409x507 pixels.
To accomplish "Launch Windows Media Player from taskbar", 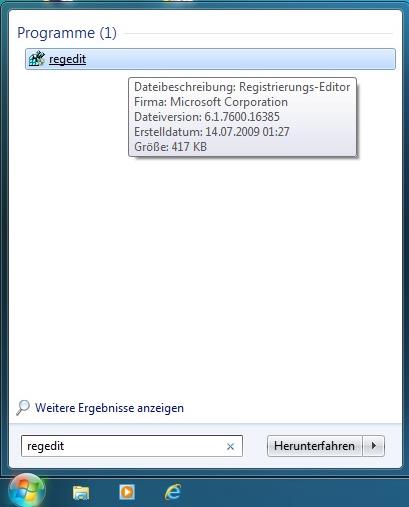I will coord(127,492).
